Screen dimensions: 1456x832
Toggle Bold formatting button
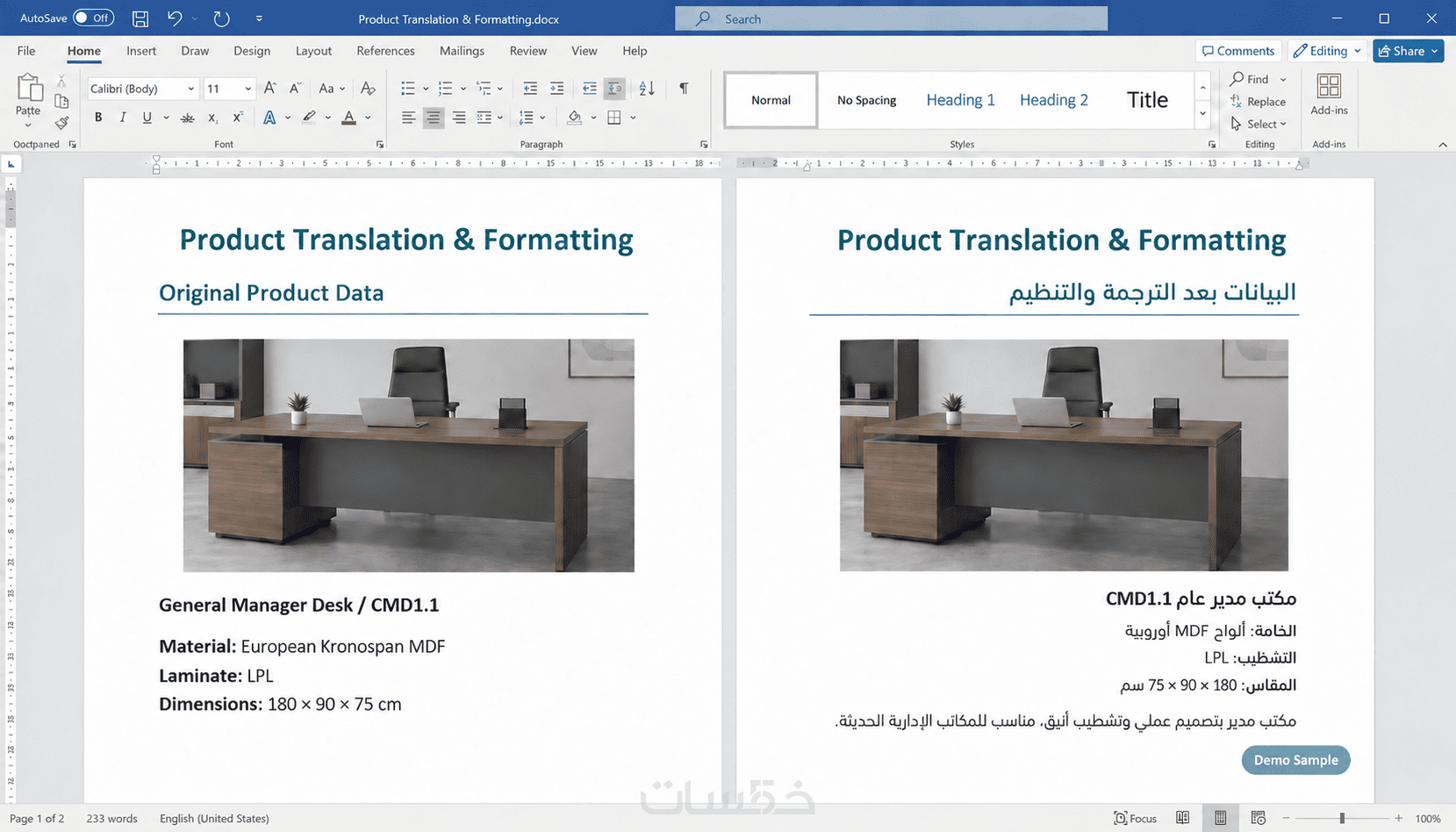(98, 118)
